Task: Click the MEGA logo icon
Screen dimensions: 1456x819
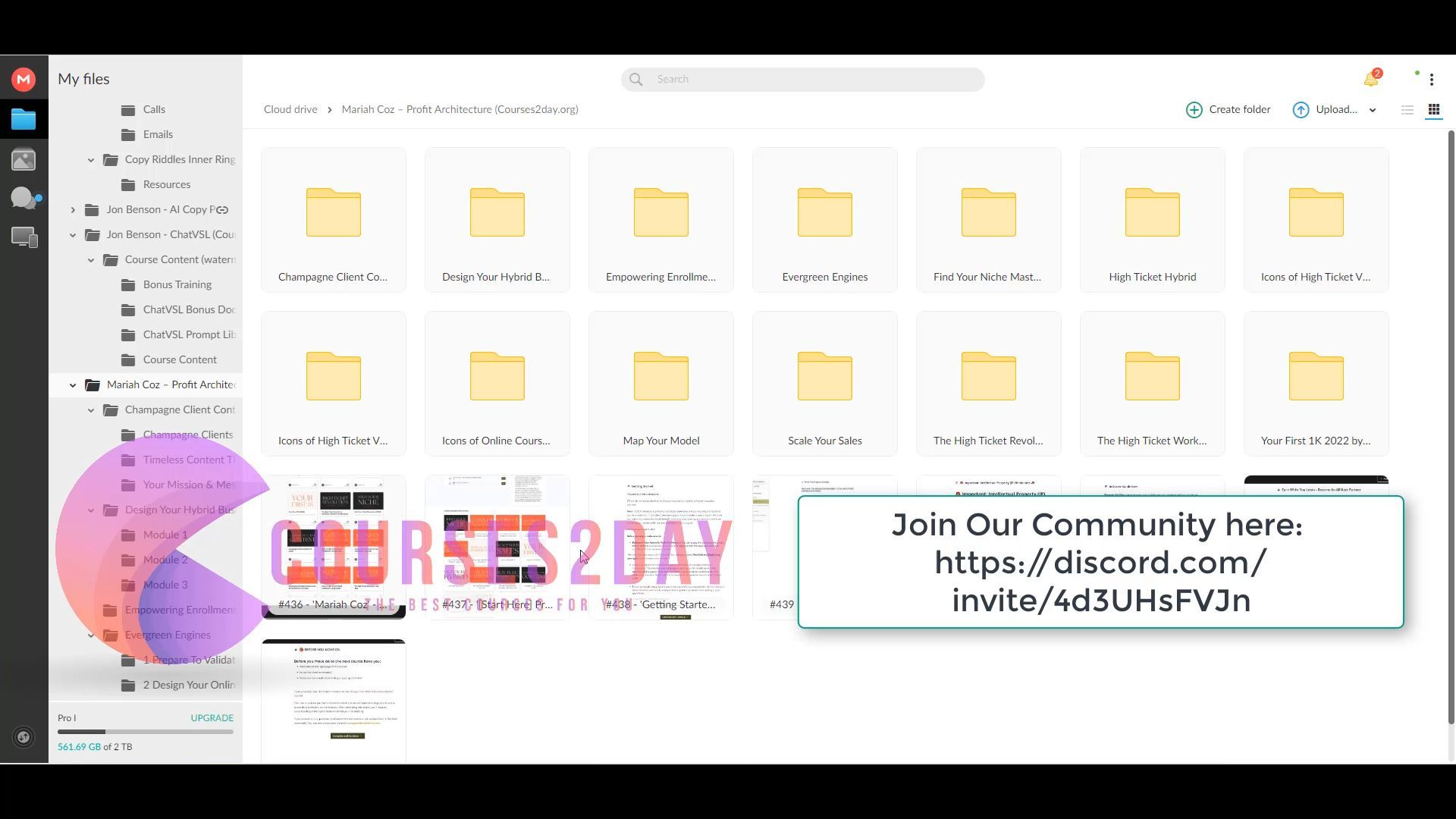Action: point(24,80)
